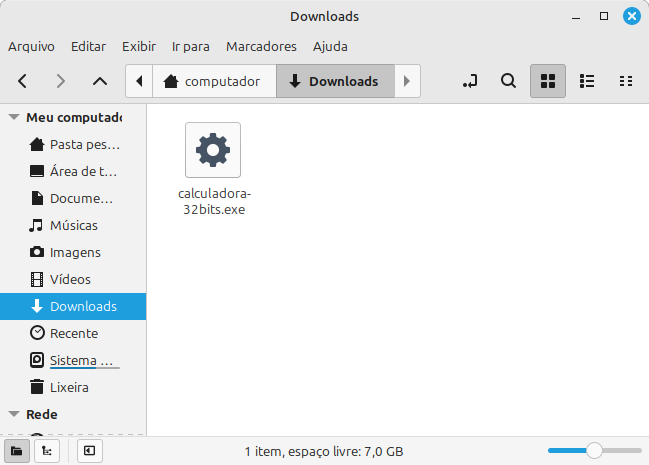Screen dimensions: 649x465
Task: Collapse the Meu computador section
Action: click(14, 117)
